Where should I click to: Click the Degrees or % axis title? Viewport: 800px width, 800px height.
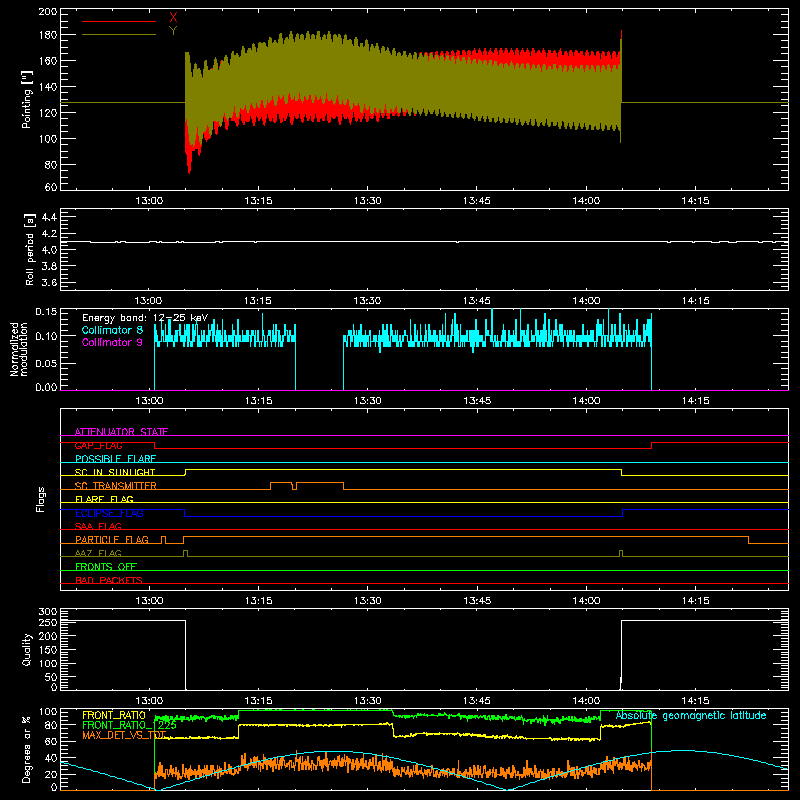(x=27, y=750)
